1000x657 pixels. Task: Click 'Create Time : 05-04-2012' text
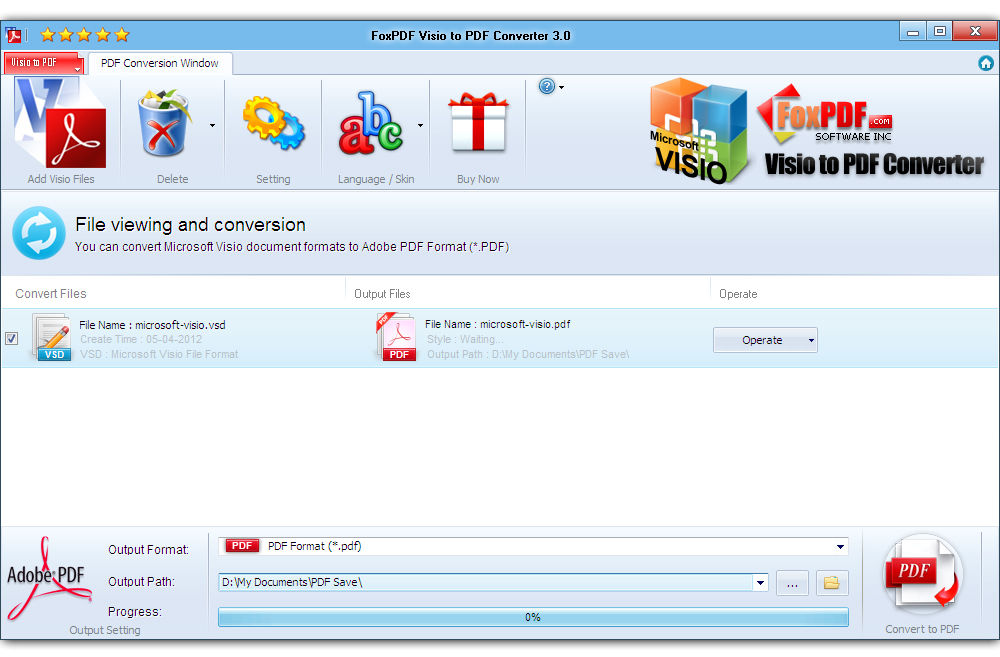coord(141,339)
